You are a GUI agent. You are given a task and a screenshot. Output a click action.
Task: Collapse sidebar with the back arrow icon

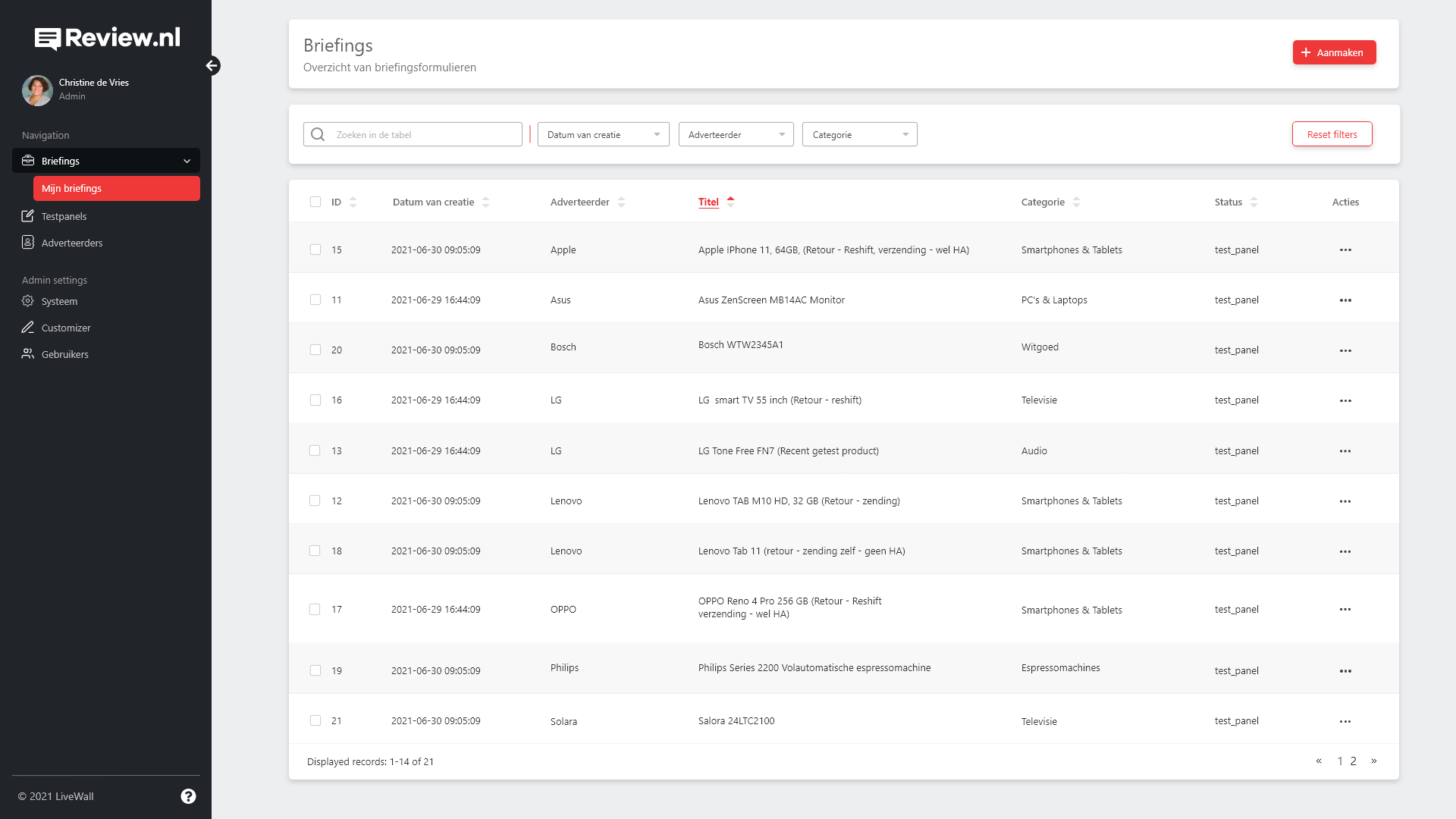tap(212, 66)
